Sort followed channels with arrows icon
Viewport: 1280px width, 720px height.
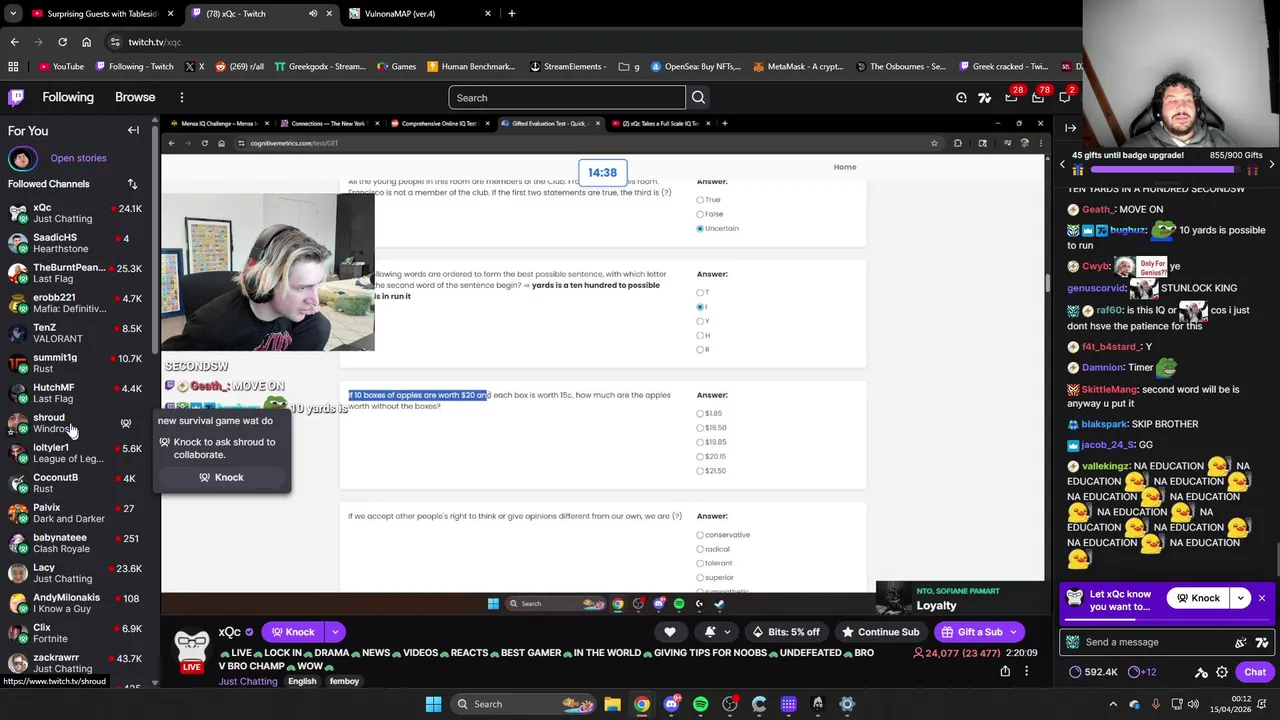tap(132, 184)
